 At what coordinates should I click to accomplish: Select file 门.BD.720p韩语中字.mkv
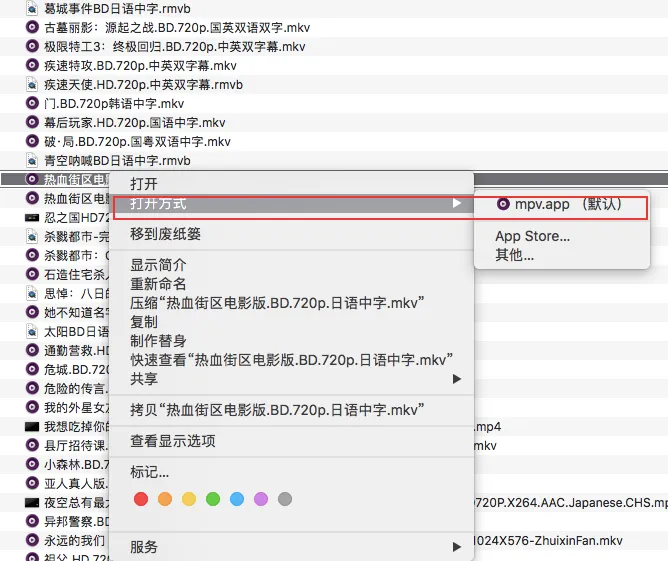tap(114, 104)
